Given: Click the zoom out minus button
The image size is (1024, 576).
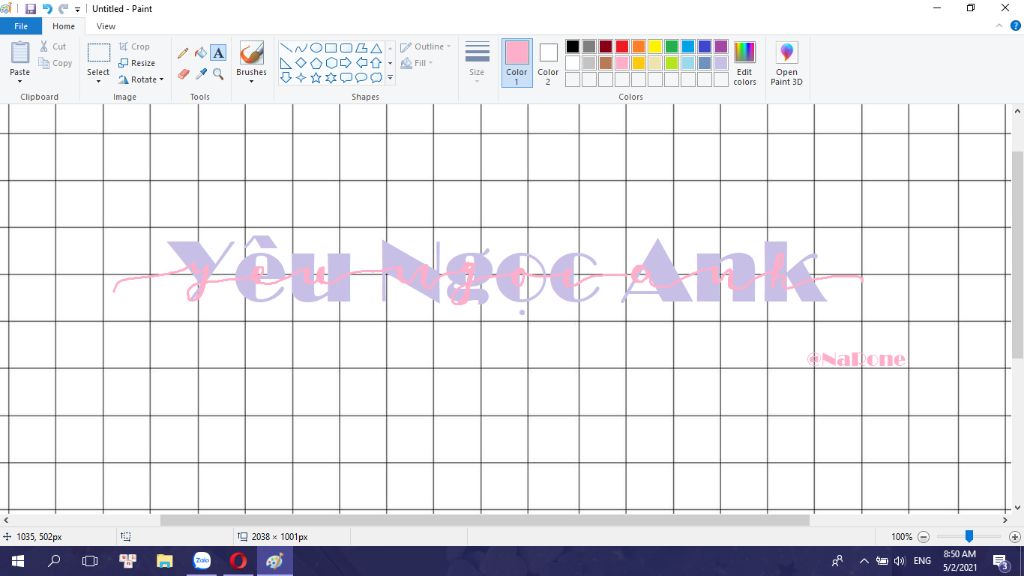Looking at the screenshot, I should (923, 537).
